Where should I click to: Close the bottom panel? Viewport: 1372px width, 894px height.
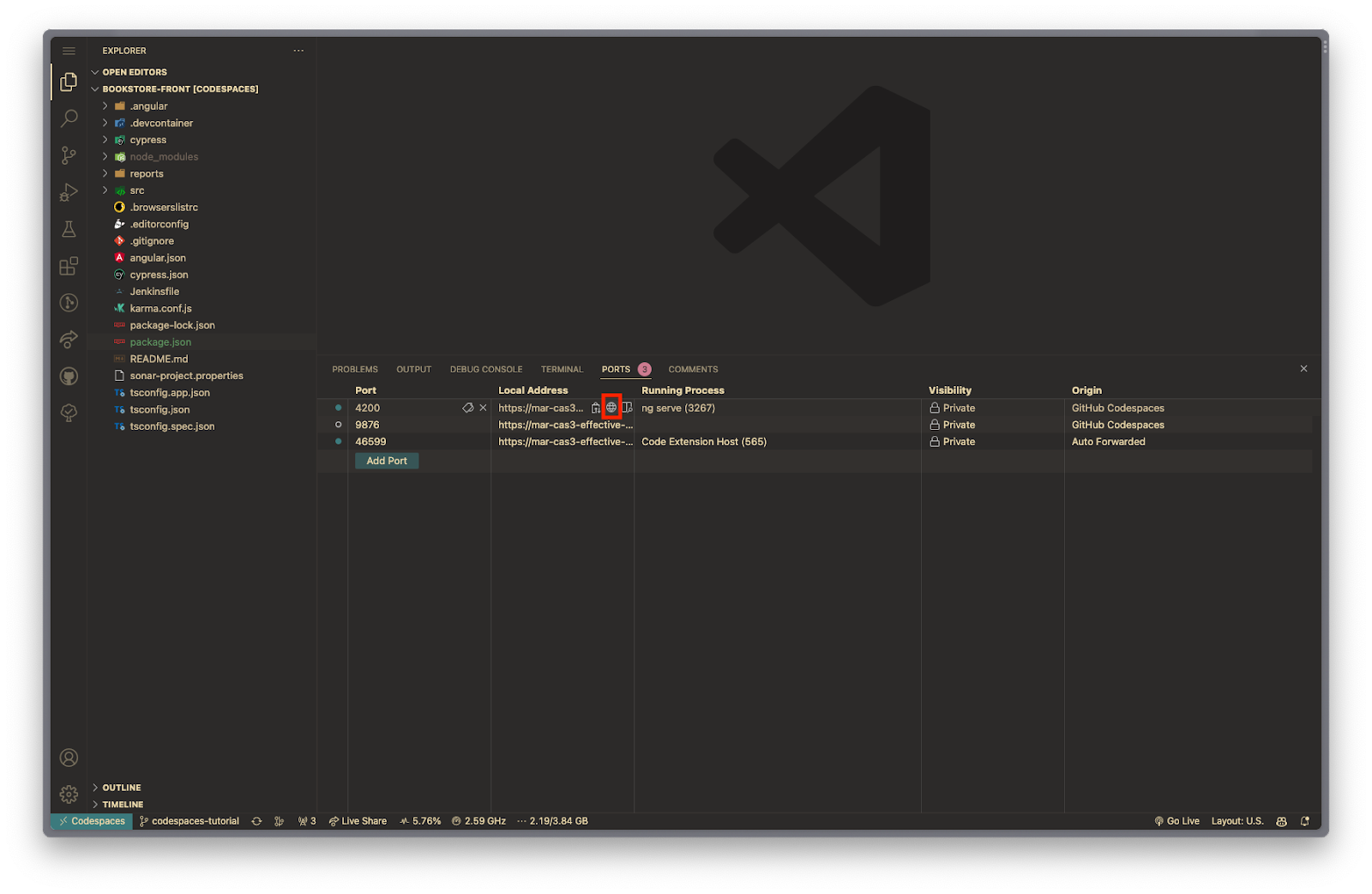pyautogui.click(x=1303, y=369)
